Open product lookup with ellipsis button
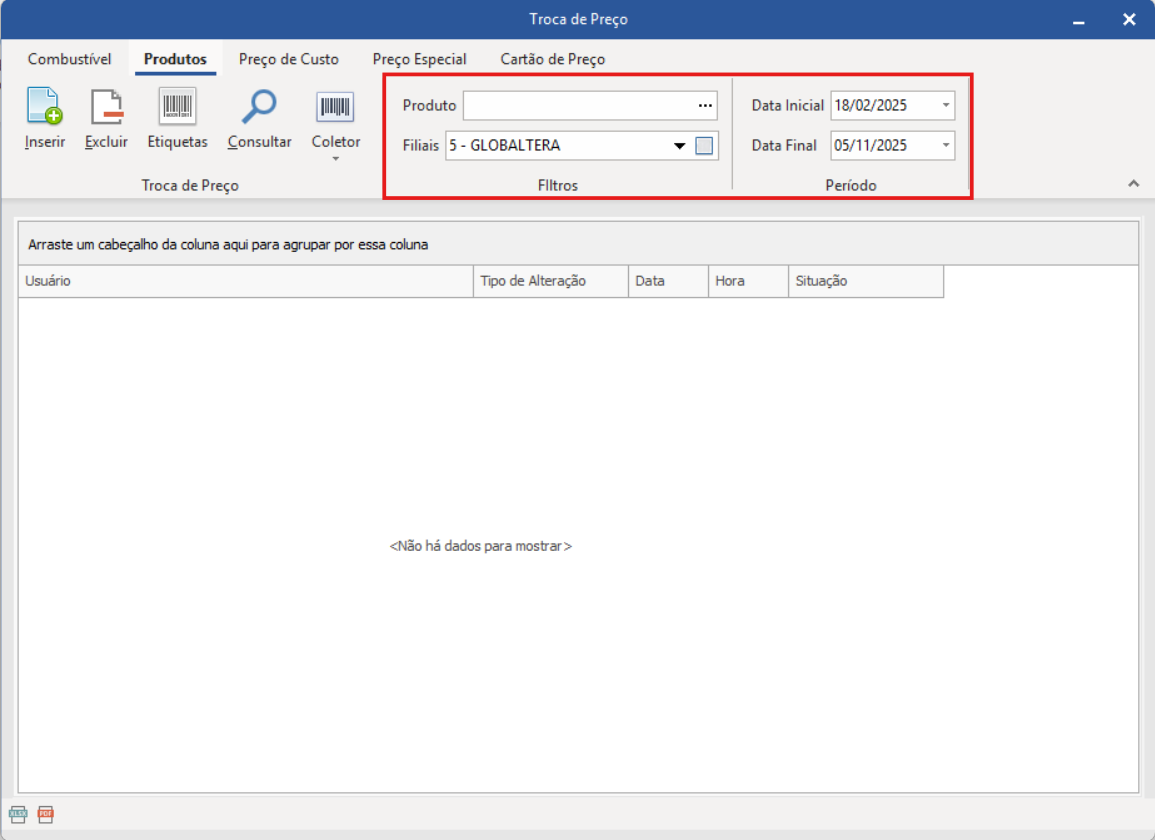Image resolution: width=1155 pixels, height=840 pixels. pos(705,106)
